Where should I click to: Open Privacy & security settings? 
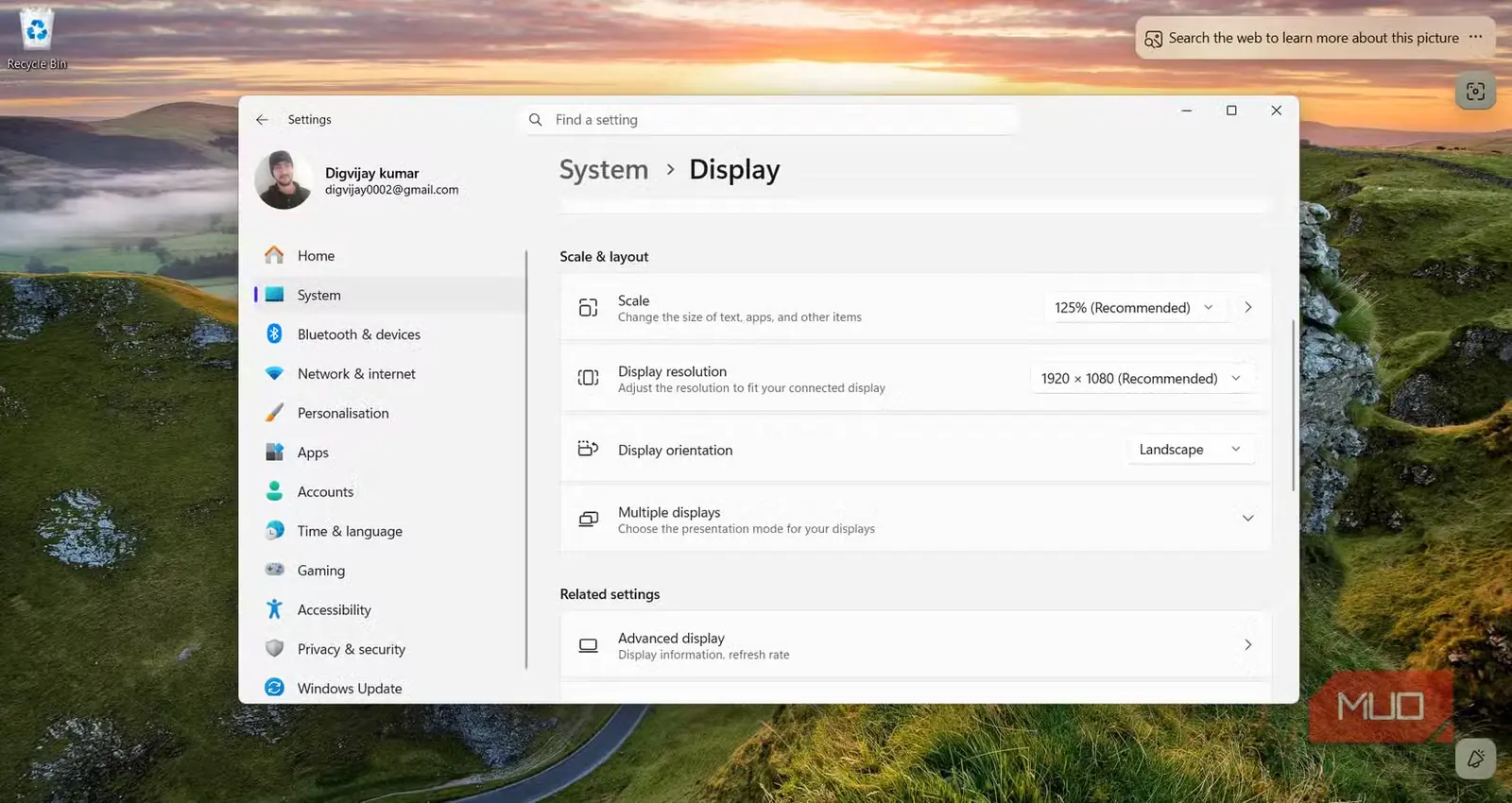[x=389, y=649]
